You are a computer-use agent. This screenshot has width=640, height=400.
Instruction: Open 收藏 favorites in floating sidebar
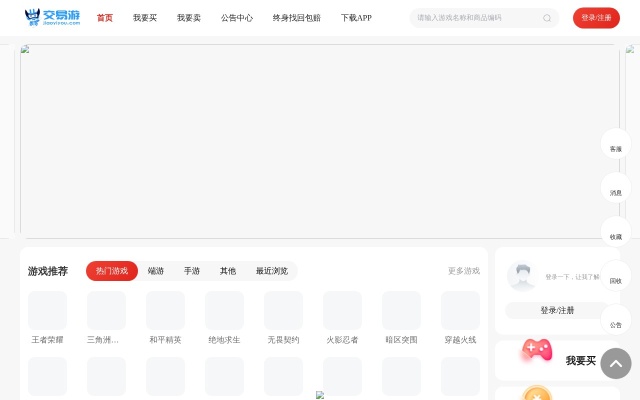(x=615, y=232)
